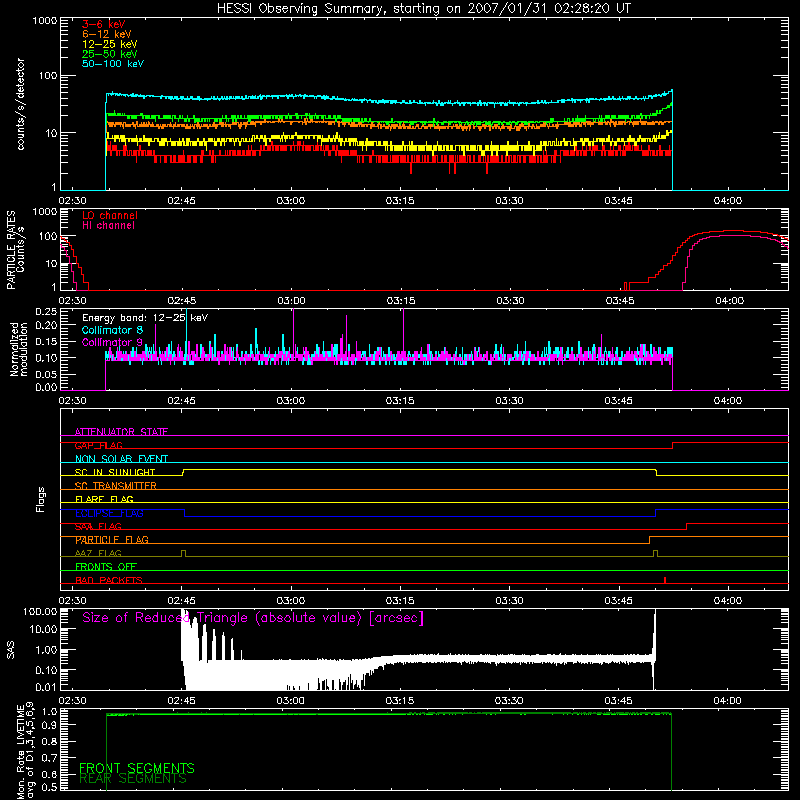Select the NON_SOLAR_EVENT flag label
Viewport: 800px width, 800px height.
point(121,459)
